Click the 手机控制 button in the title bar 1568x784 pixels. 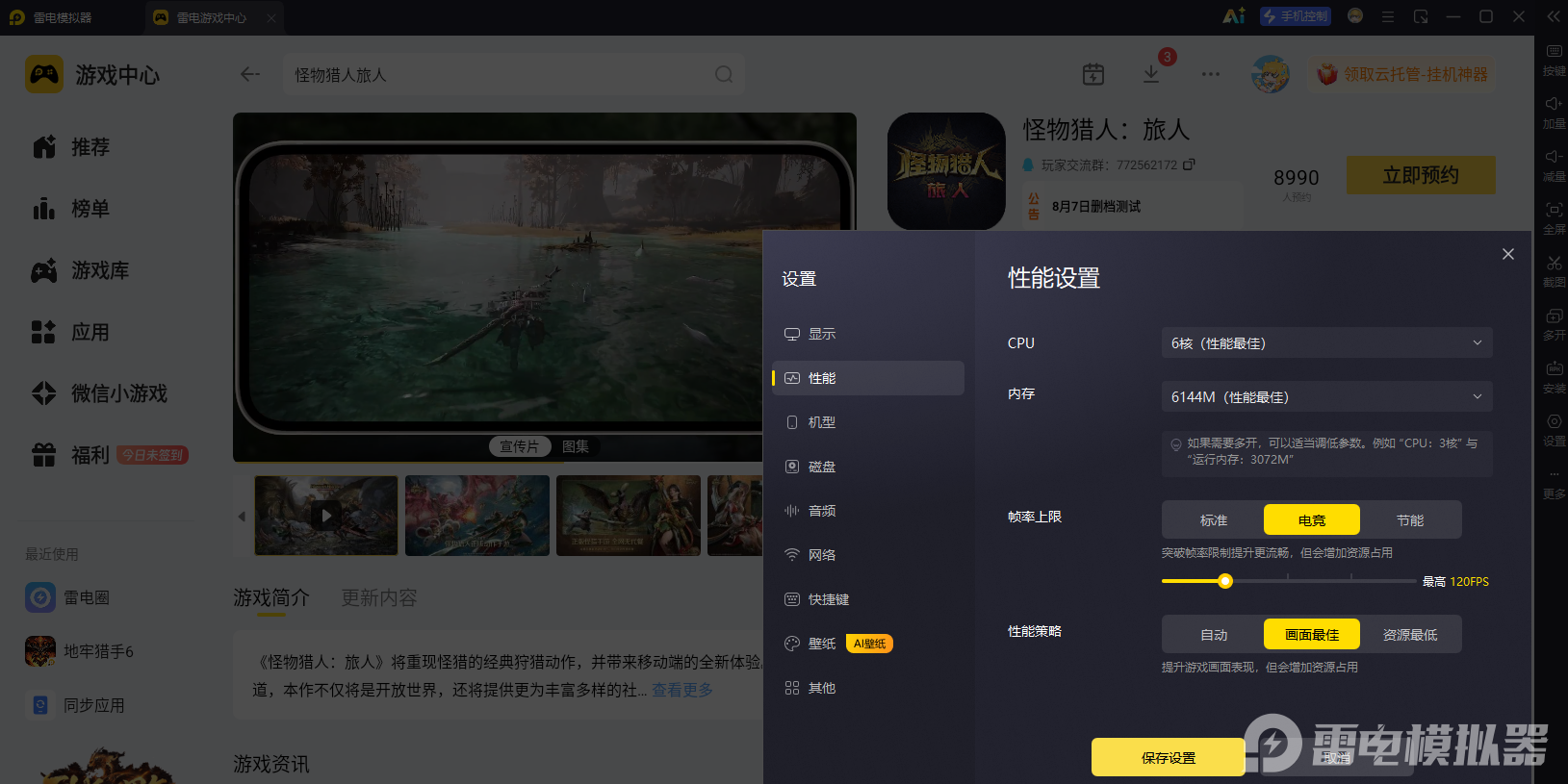[1296, 16]
